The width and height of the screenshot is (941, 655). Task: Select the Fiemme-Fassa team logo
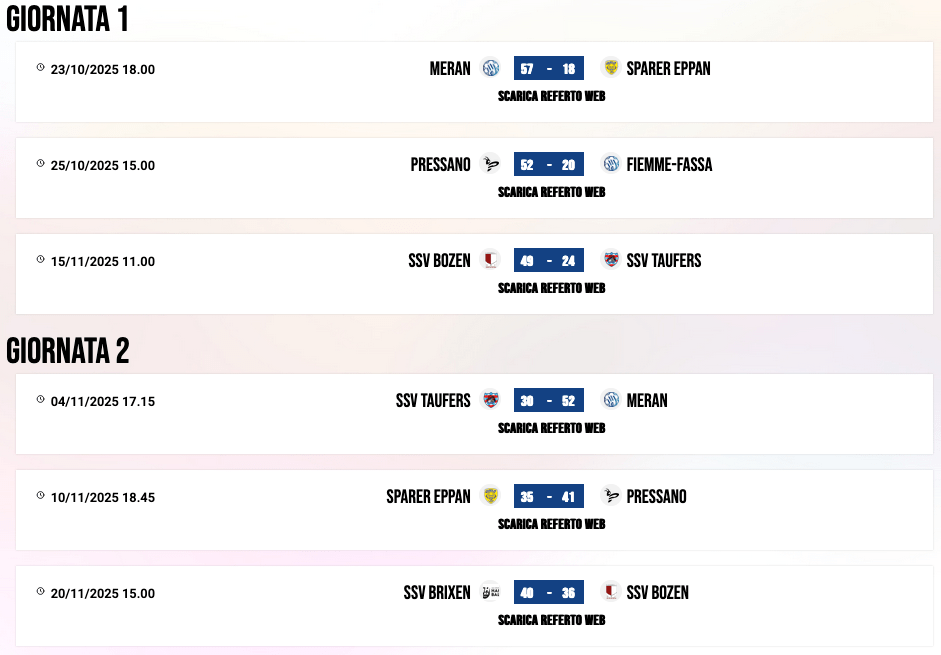[x=610, y=164]
